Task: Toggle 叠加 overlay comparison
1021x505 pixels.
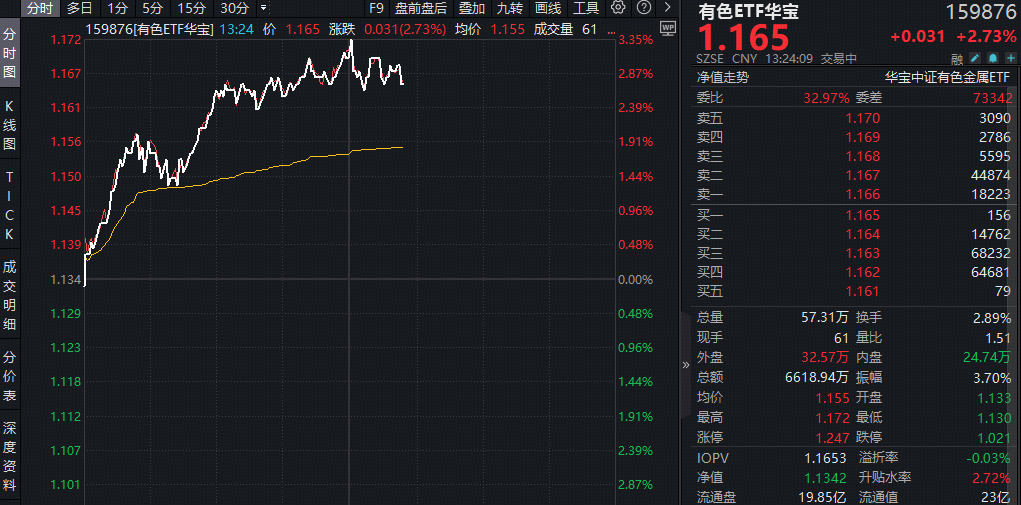Action: [x=472, y=8]
